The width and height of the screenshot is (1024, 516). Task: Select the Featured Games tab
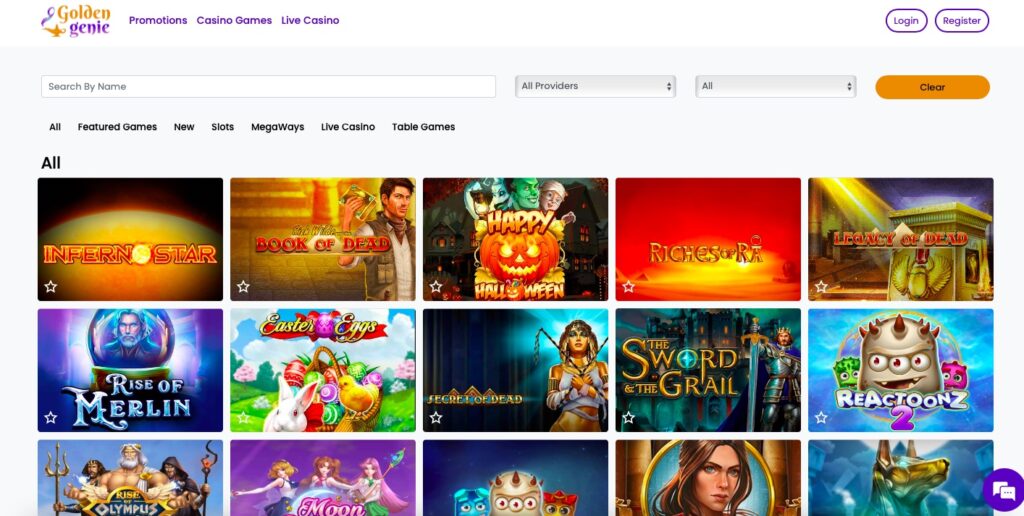[118, 127]
